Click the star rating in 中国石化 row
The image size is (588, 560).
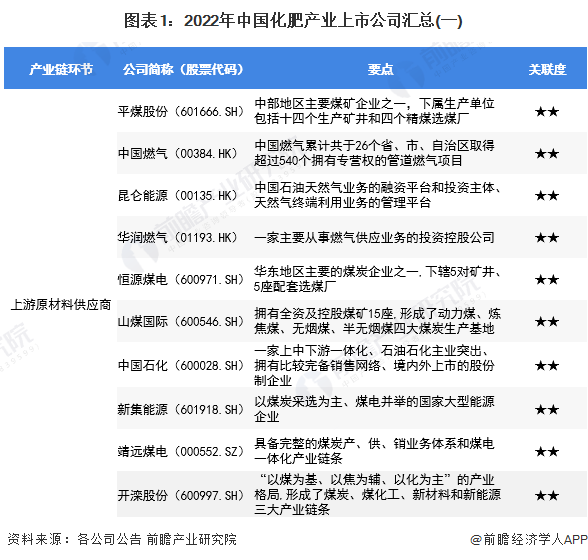click(547, 365)
